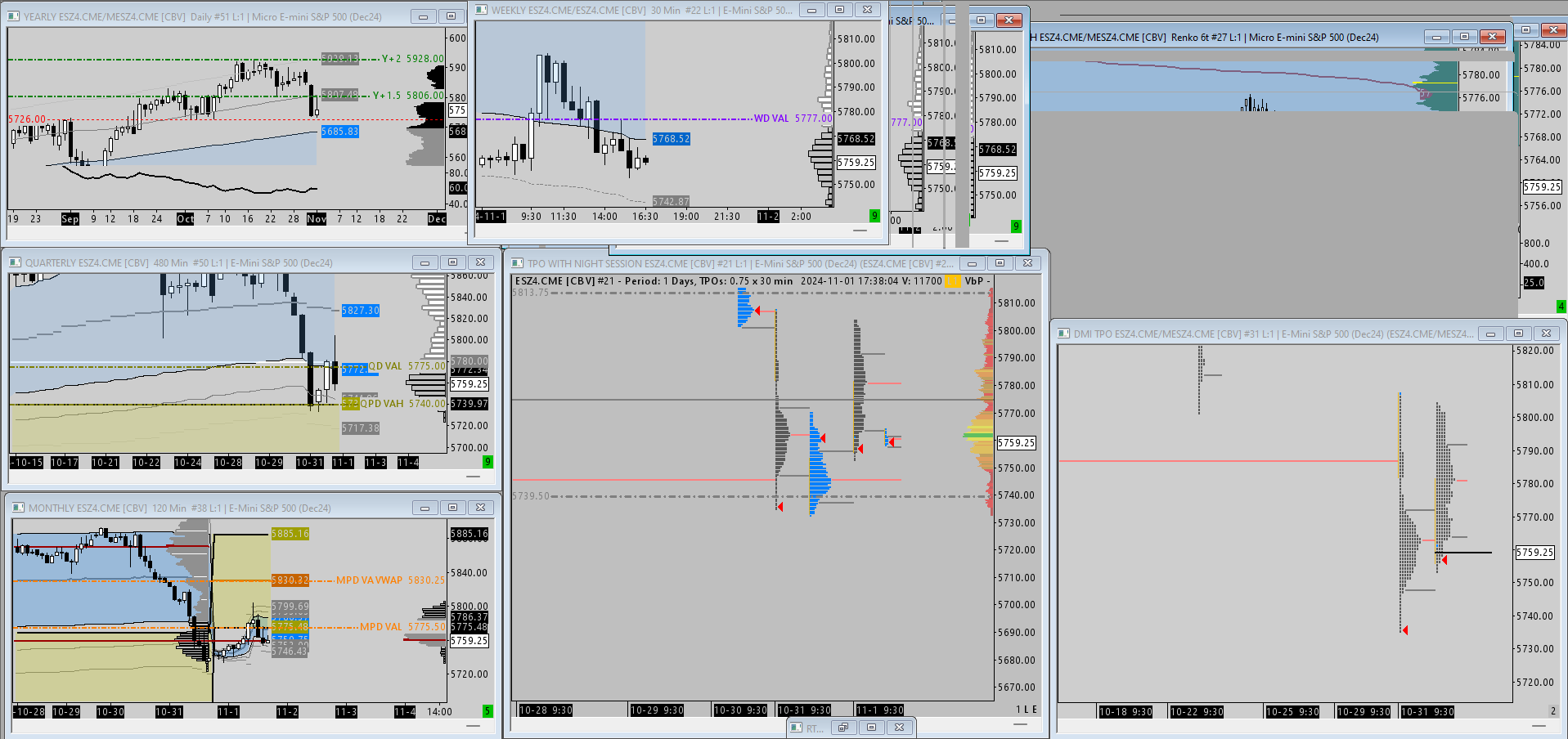
Task: Click the green 9 box in the WEEKLY chart
Action: 874,216
